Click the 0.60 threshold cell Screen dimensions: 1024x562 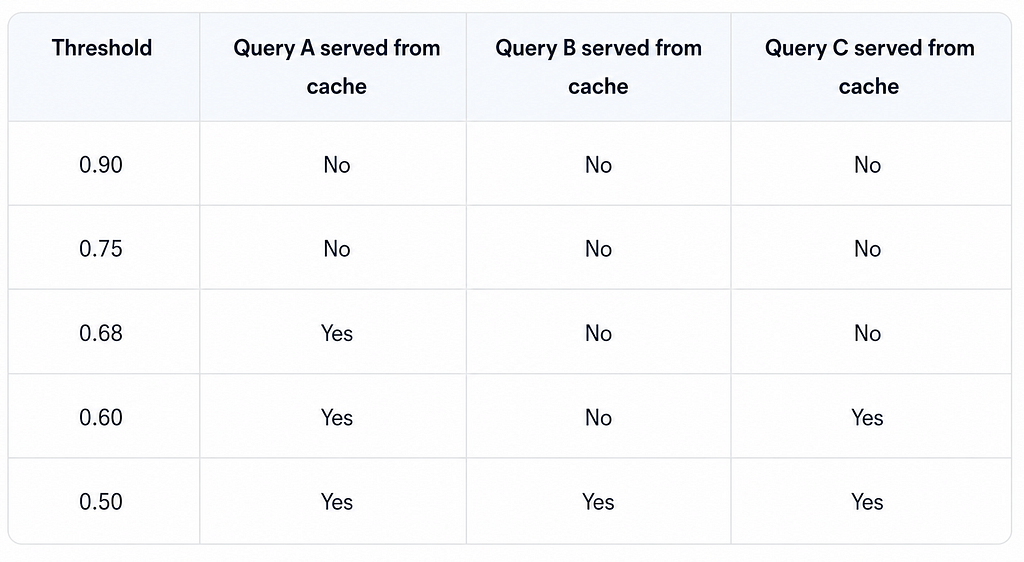point(101,417)
